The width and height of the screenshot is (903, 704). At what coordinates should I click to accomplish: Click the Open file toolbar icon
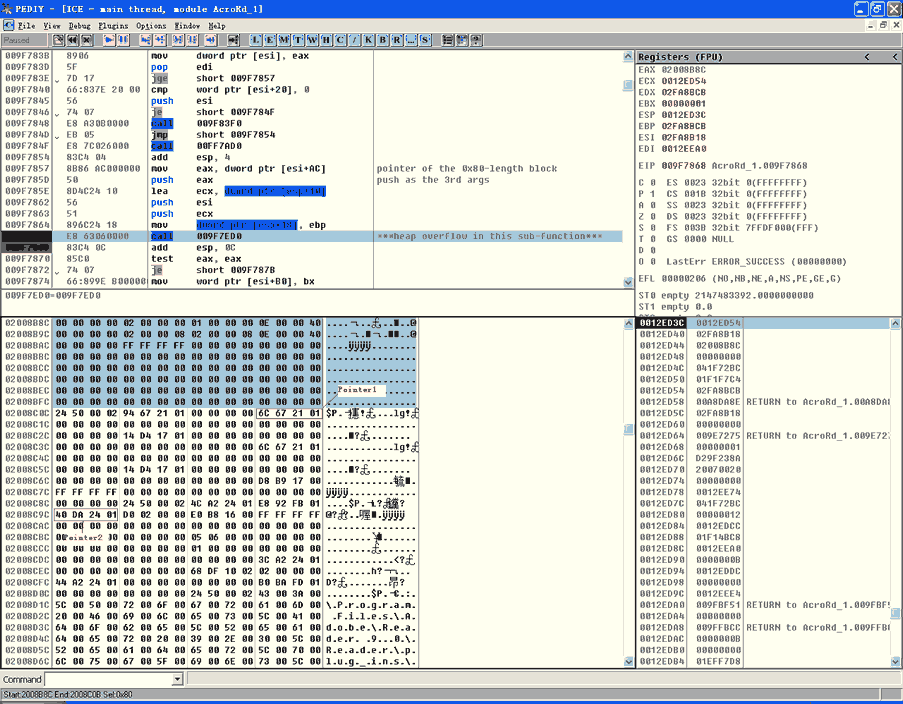point(59,40)
